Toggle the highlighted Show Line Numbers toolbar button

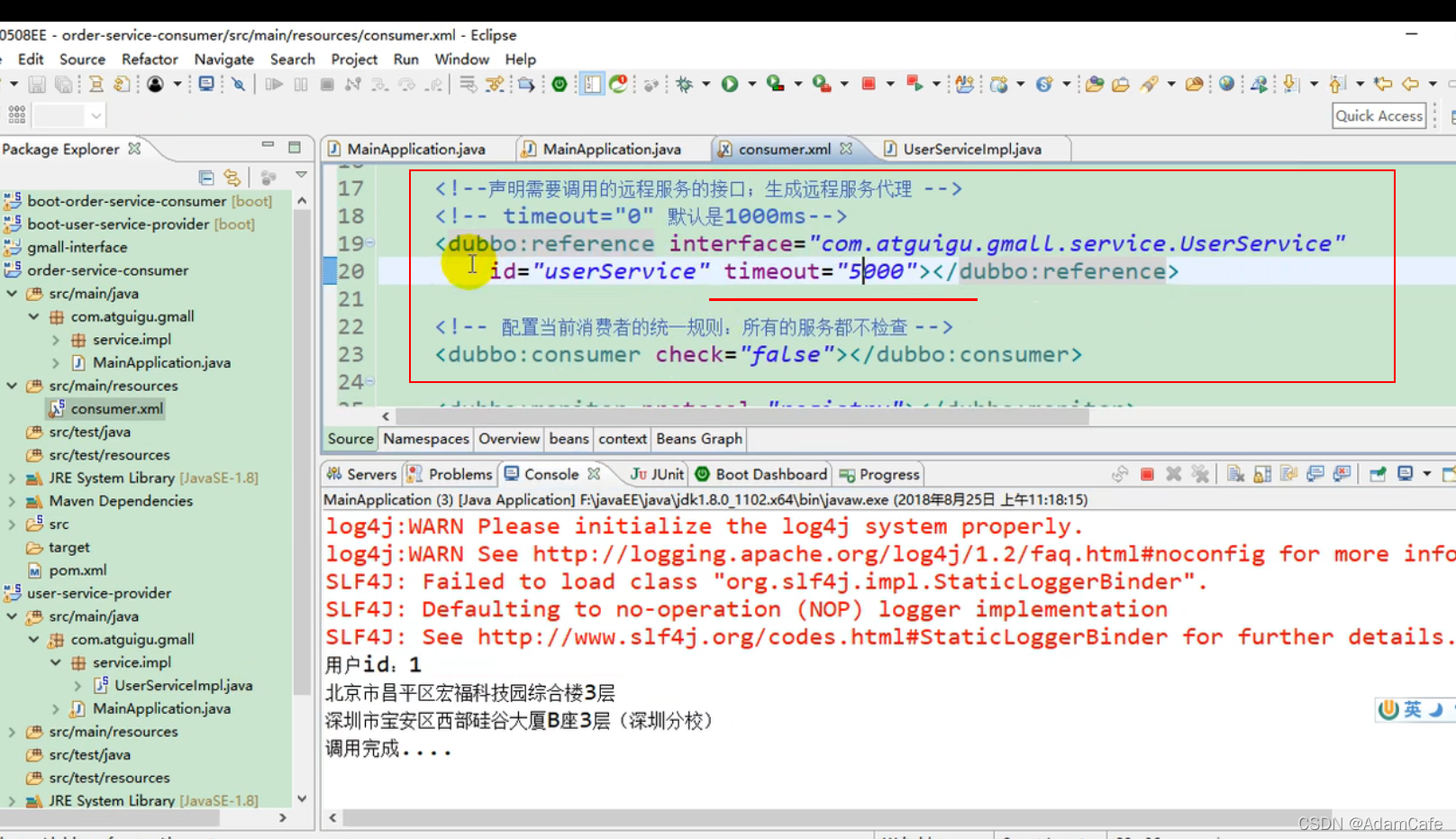(x=592, y=84)
